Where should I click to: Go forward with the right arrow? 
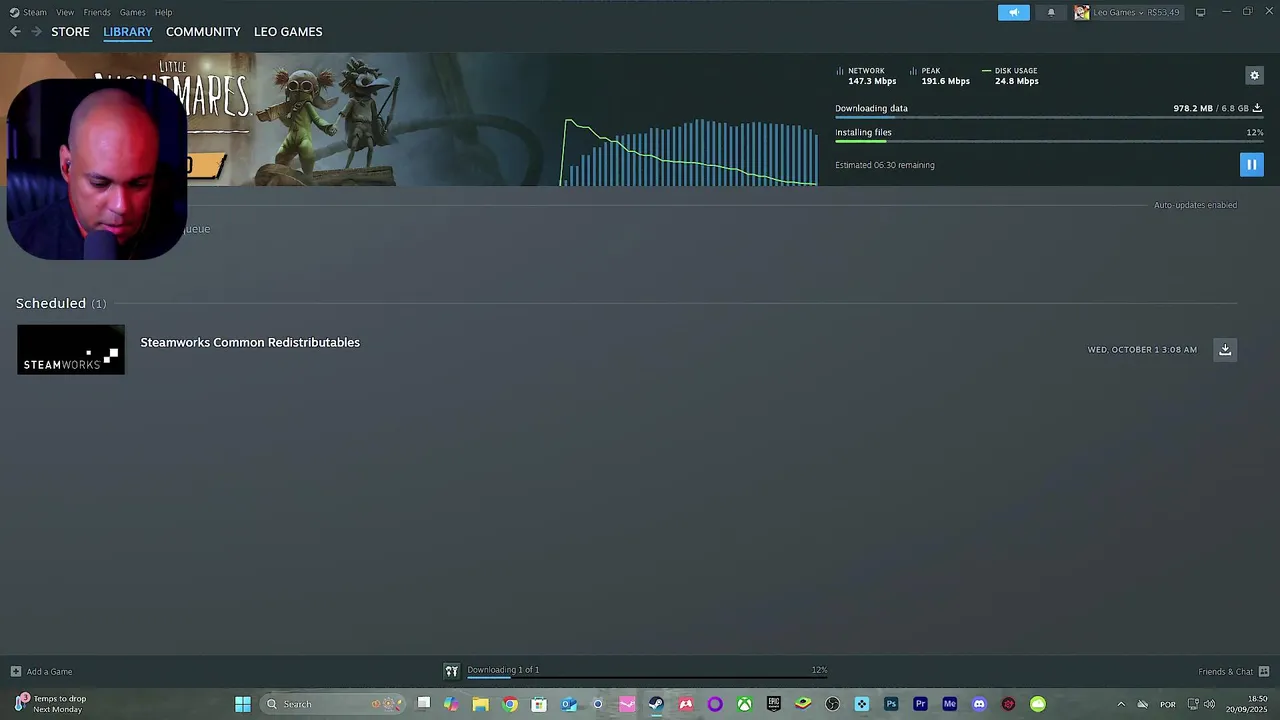pyautogui.click(x=36, y=32)
